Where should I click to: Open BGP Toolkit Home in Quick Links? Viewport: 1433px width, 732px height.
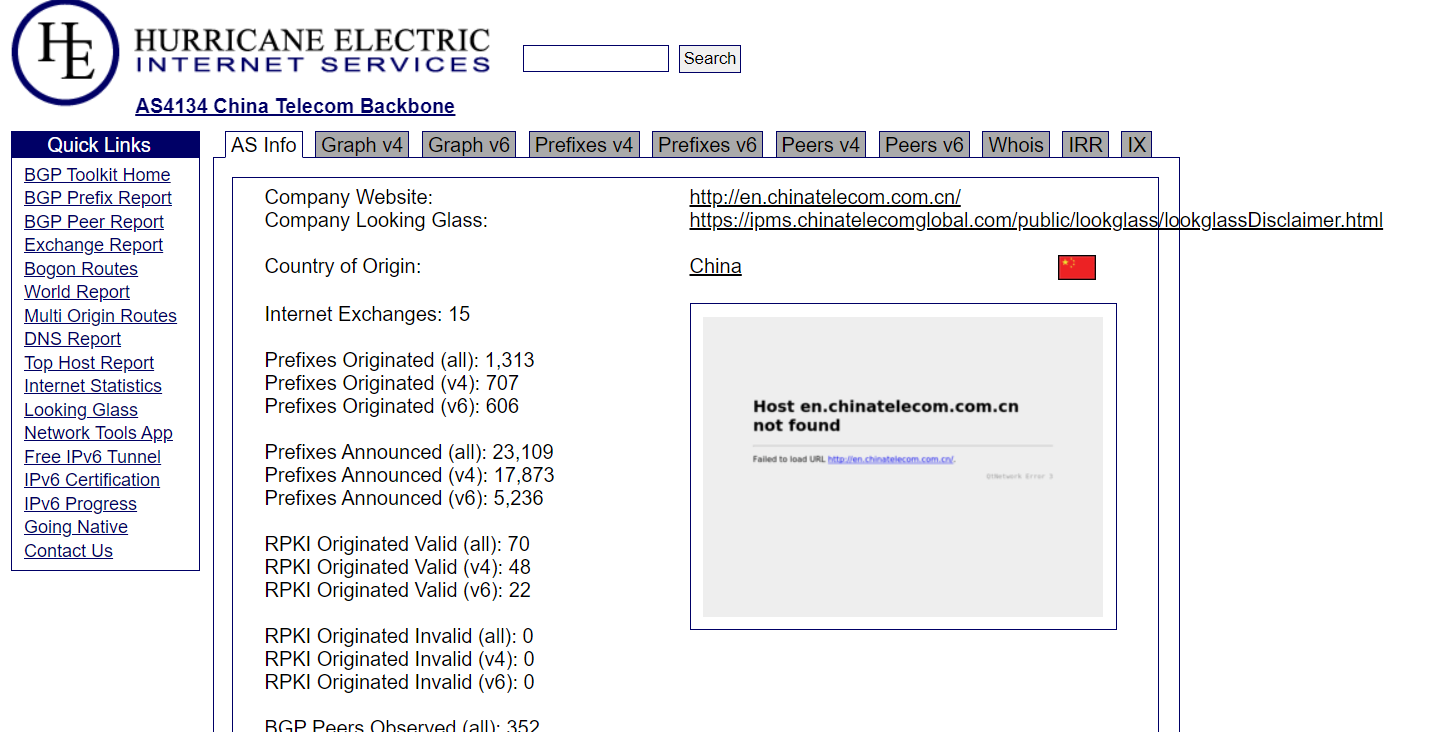point(97,175)
